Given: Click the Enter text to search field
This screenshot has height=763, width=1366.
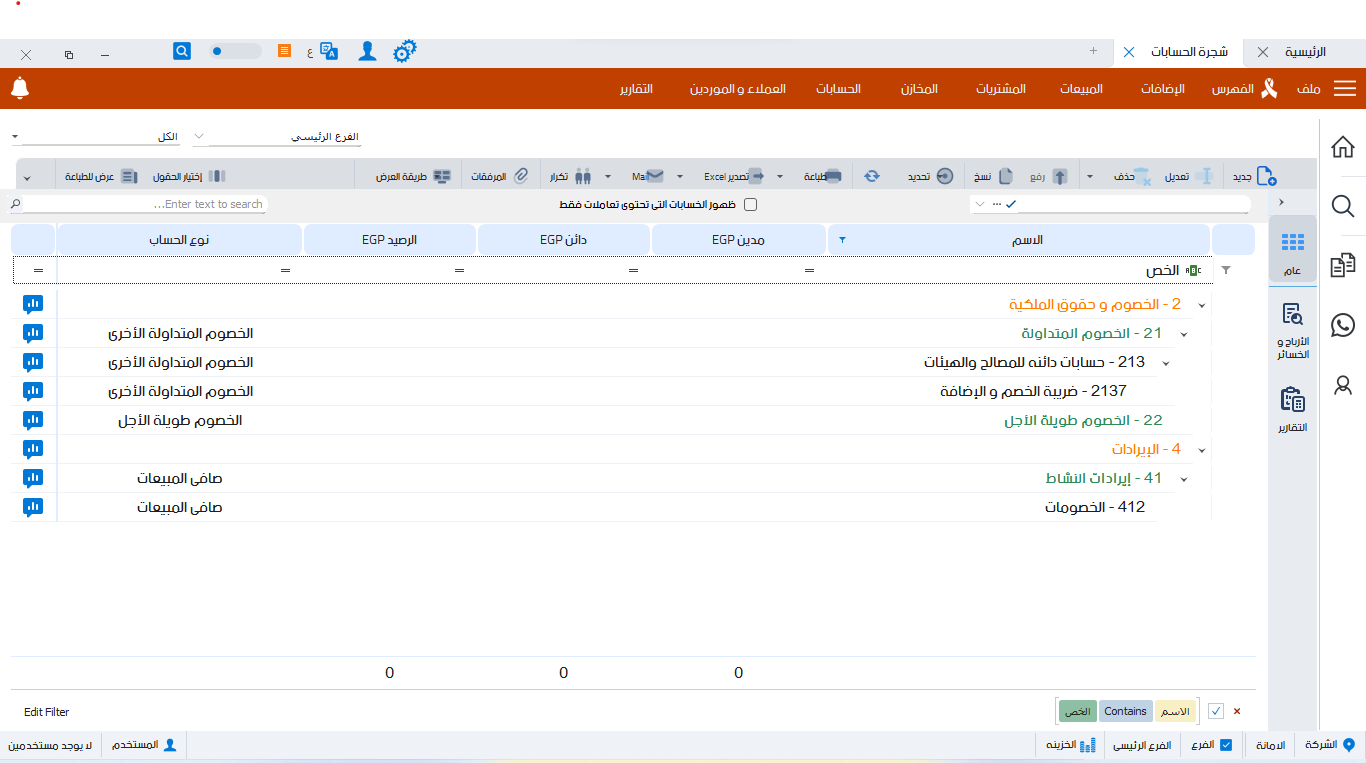Looking at the screenshot, I should pyautogui.click(x=145, y=204).
